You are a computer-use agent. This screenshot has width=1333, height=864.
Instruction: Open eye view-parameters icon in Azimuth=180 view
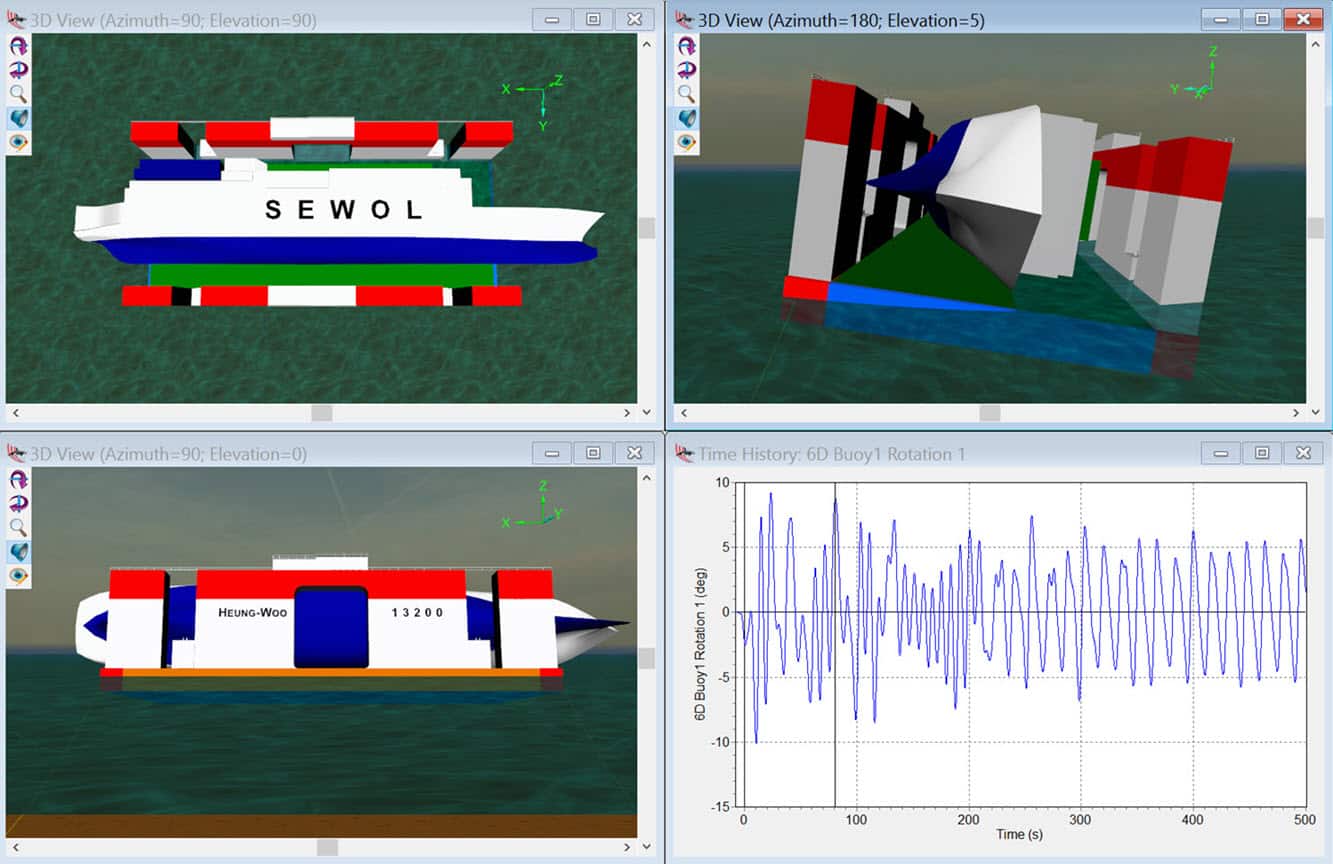686,142
